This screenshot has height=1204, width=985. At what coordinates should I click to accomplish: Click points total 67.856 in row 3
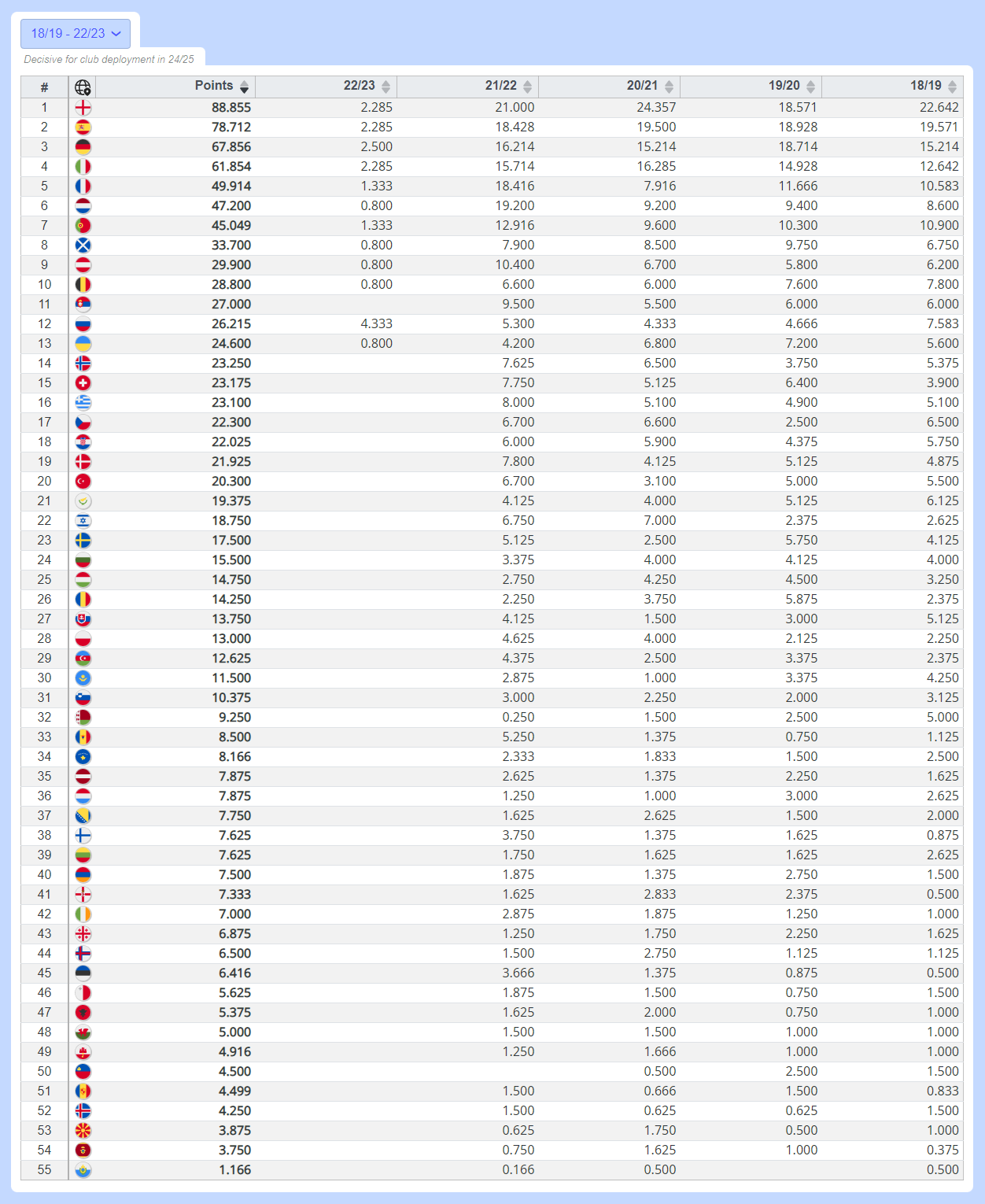231,147
